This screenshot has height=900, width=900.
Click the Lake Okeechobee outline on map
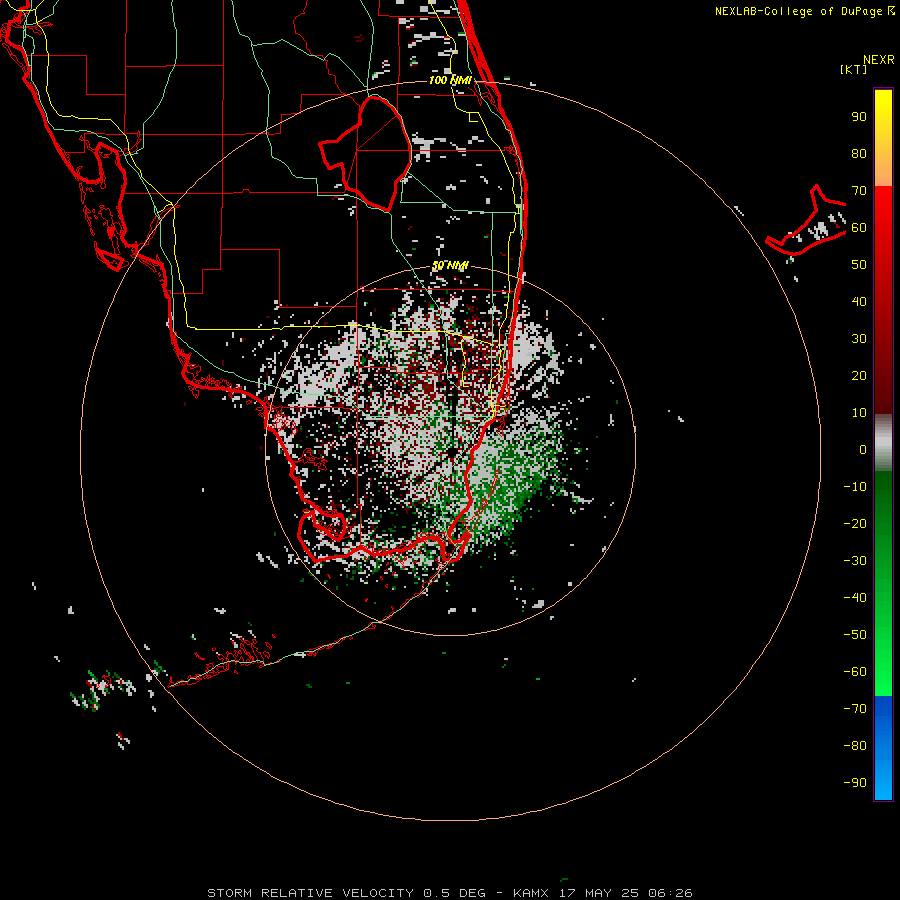[x=366, y=153]
